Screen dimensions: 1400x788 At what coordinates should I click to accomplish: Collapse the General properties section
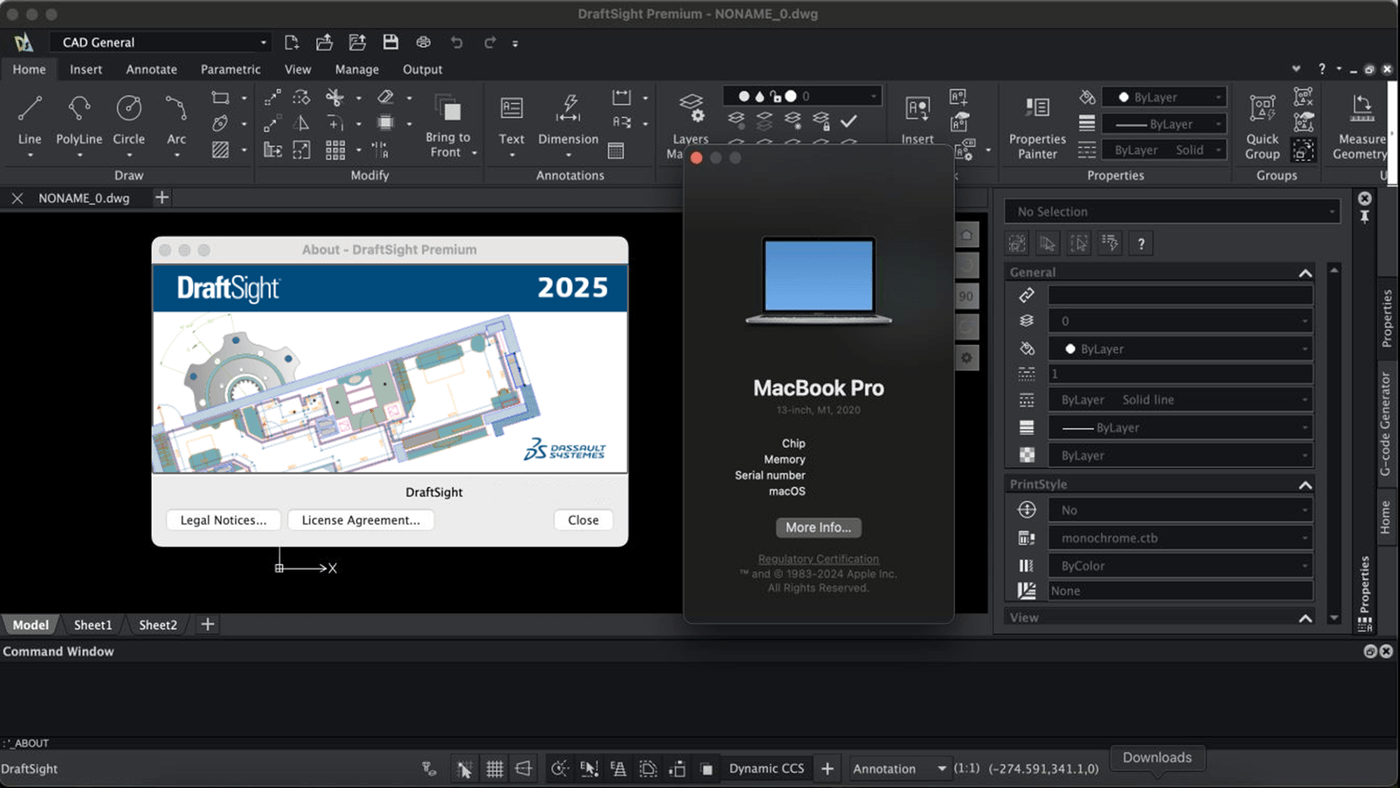click(1305, 271)
